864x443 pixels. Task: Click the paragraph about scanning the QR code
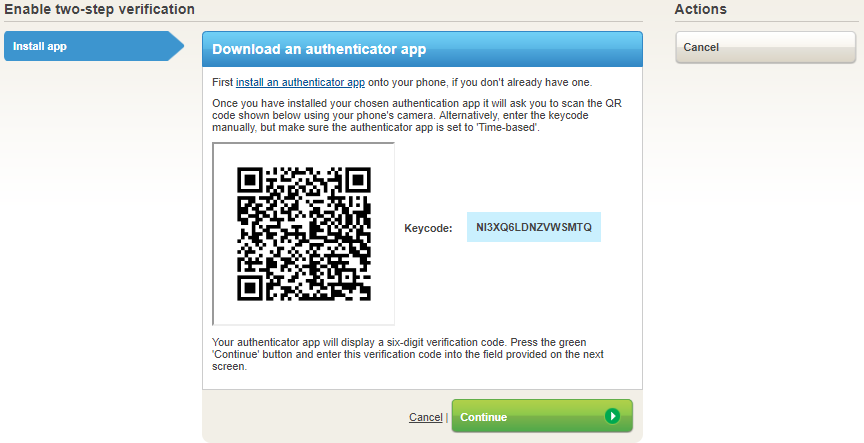click(417, 115)
